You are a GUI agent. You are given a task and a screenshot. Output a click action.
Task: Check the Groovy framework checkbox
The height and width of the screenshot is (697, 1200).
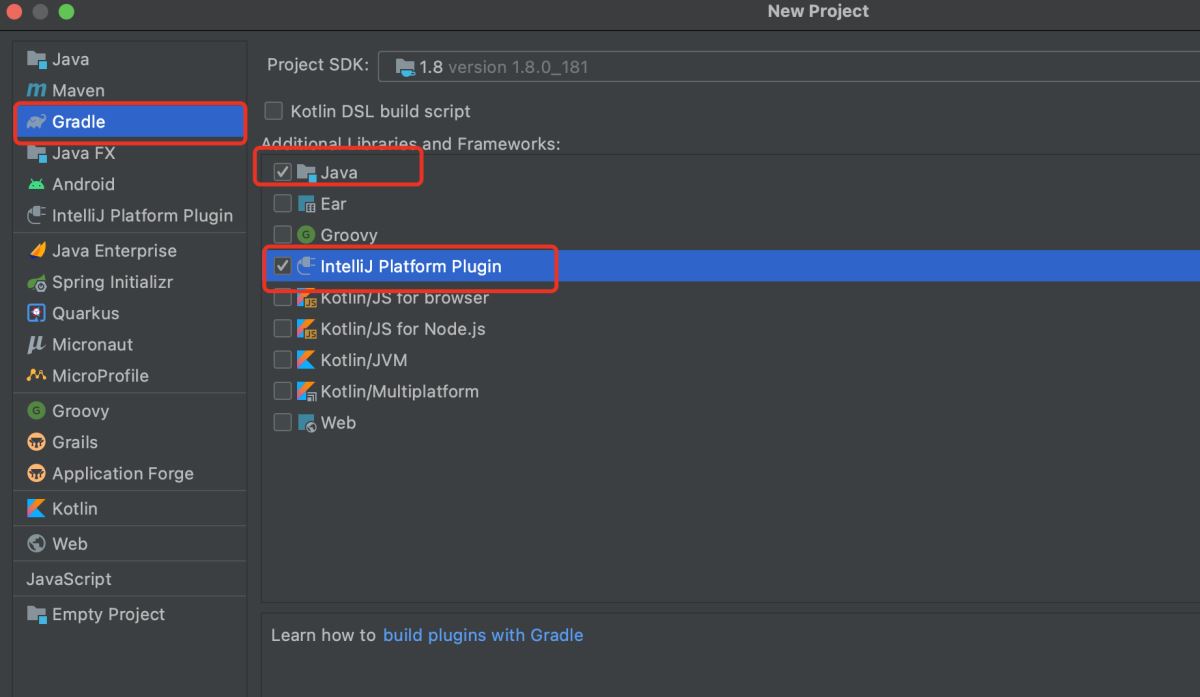tap(283, 235)
